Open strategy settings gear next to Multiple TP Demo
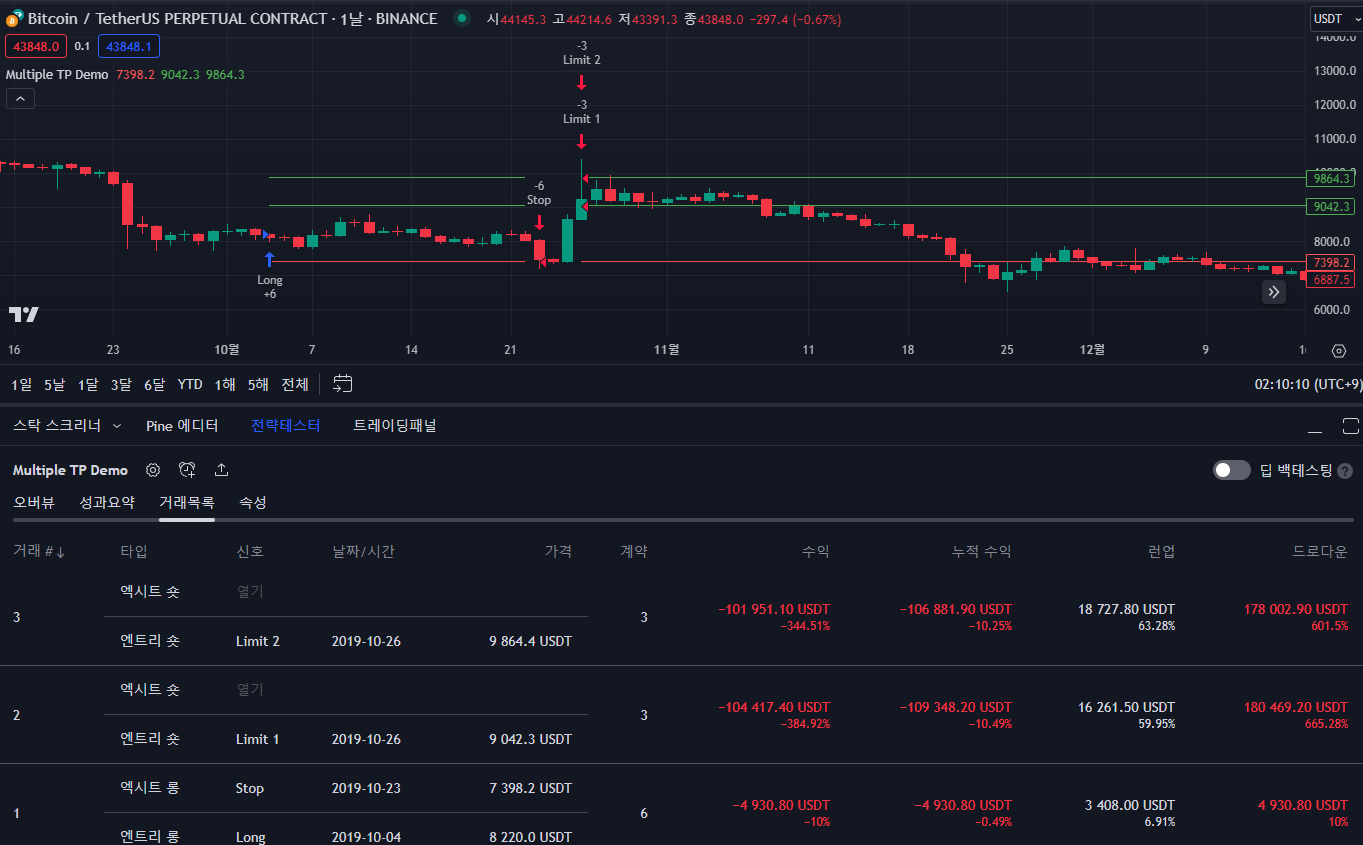 click(153, 470)
